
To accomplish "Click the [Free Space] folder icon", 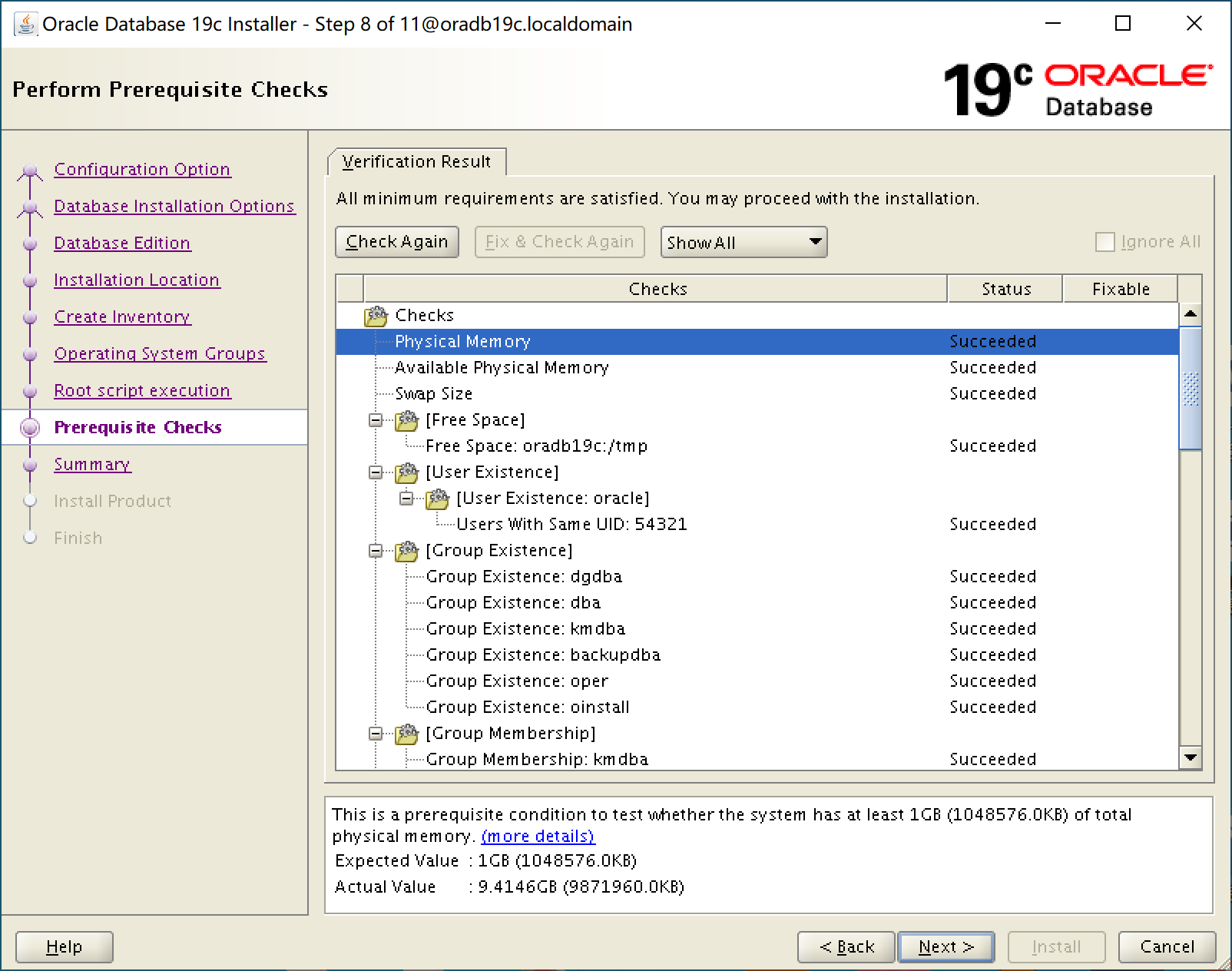I will coord(406,420).
